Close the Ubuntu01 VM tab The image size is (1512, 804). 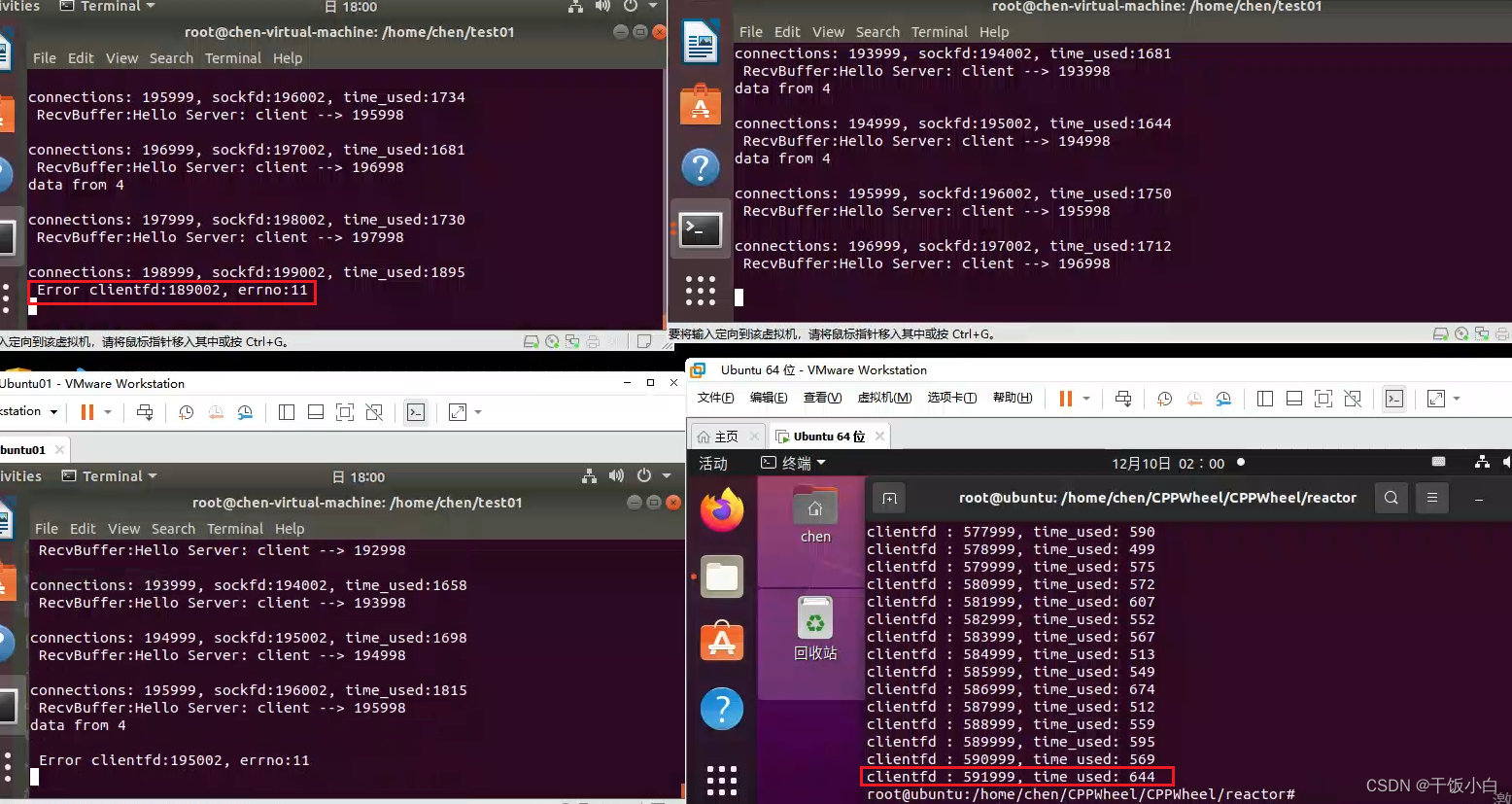point(59,450)
